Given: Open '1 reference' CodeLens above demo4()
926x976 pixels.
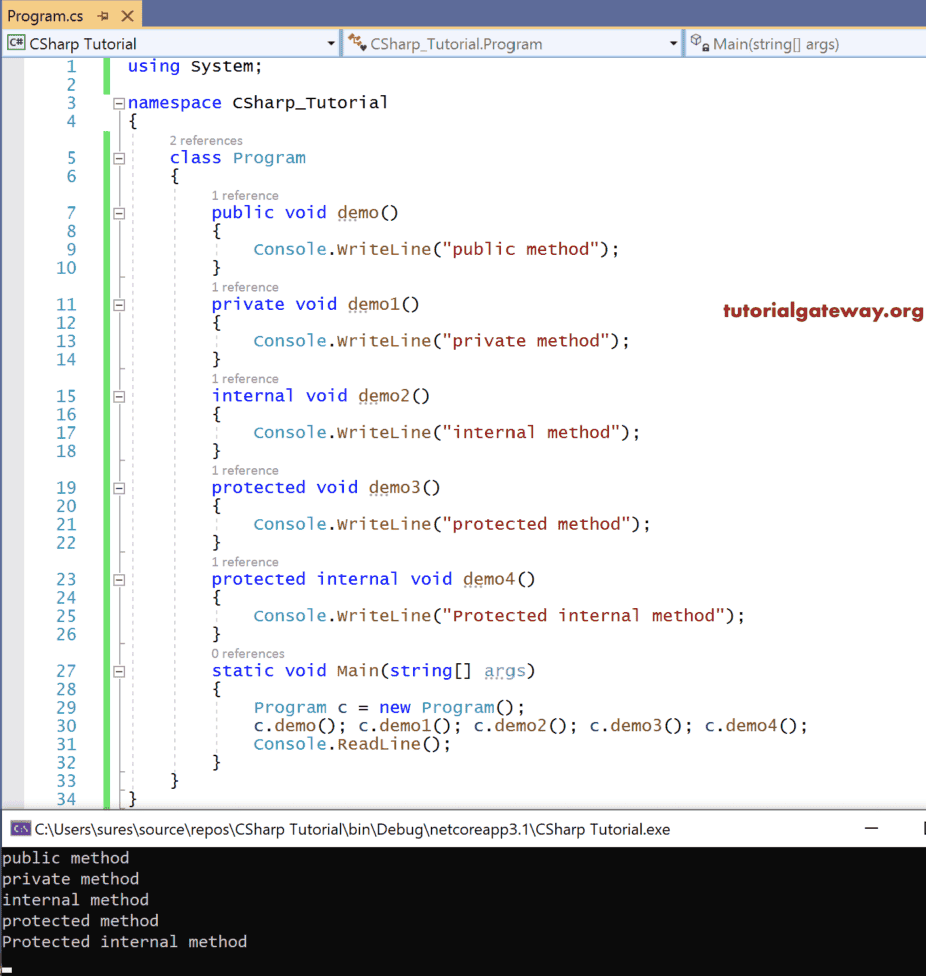Looking at the screenshot, I should click(x=245, y=561).
